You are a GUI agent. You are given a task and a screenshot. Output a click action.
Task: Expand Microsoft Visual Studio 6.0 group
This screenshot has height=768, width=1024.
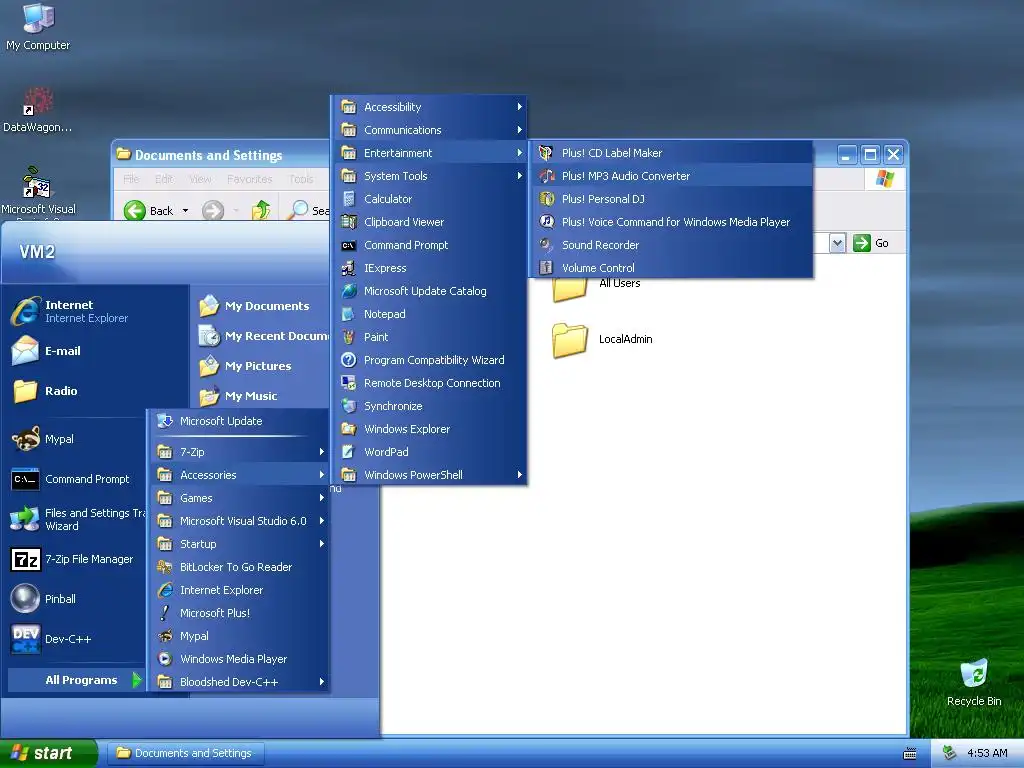[240, 520]
